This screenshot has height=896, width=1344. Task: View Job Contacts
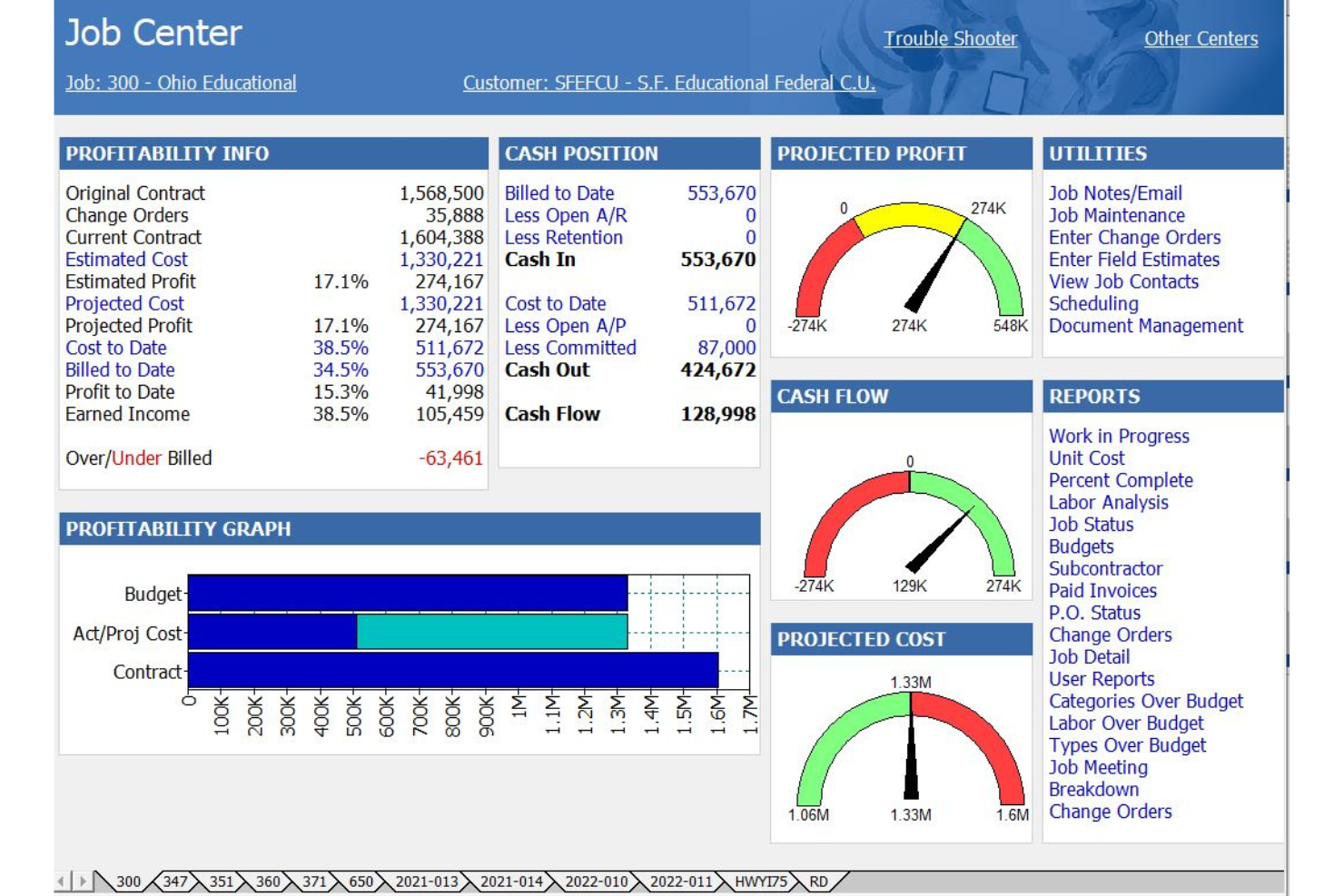tap(1123, 281)
